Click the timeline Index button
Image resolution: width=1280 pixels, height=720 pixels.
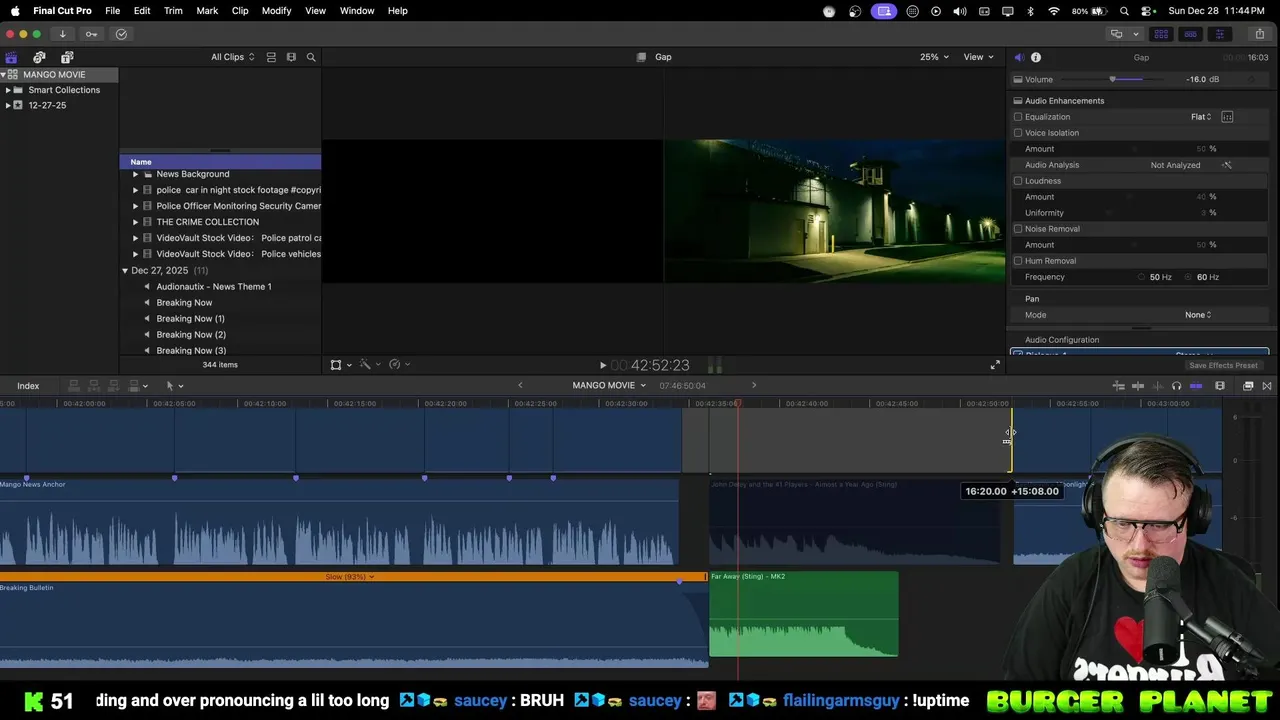point(28,386)
